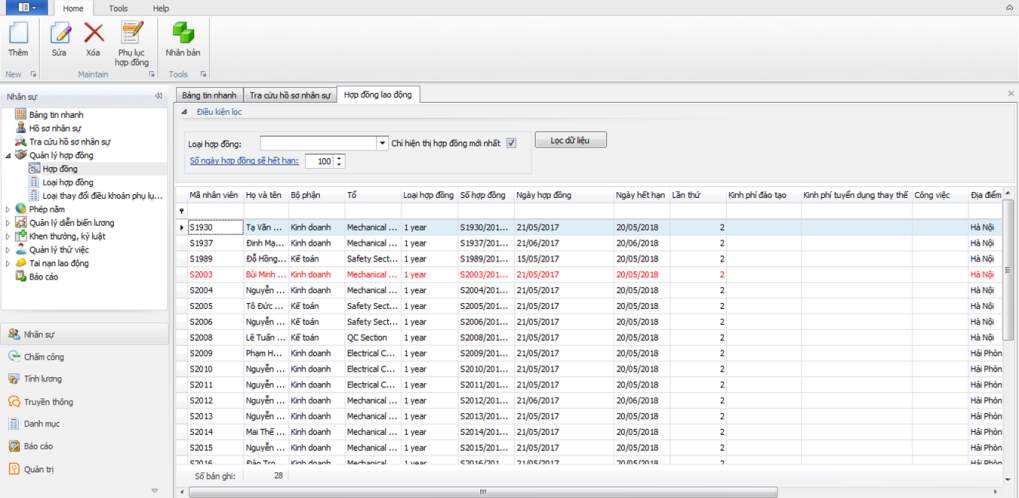The width and height of the screenshot is (1019, 498).
Task: Expand the Khen thưởng, kỷ luật node
Action: [x=8, y=236]
